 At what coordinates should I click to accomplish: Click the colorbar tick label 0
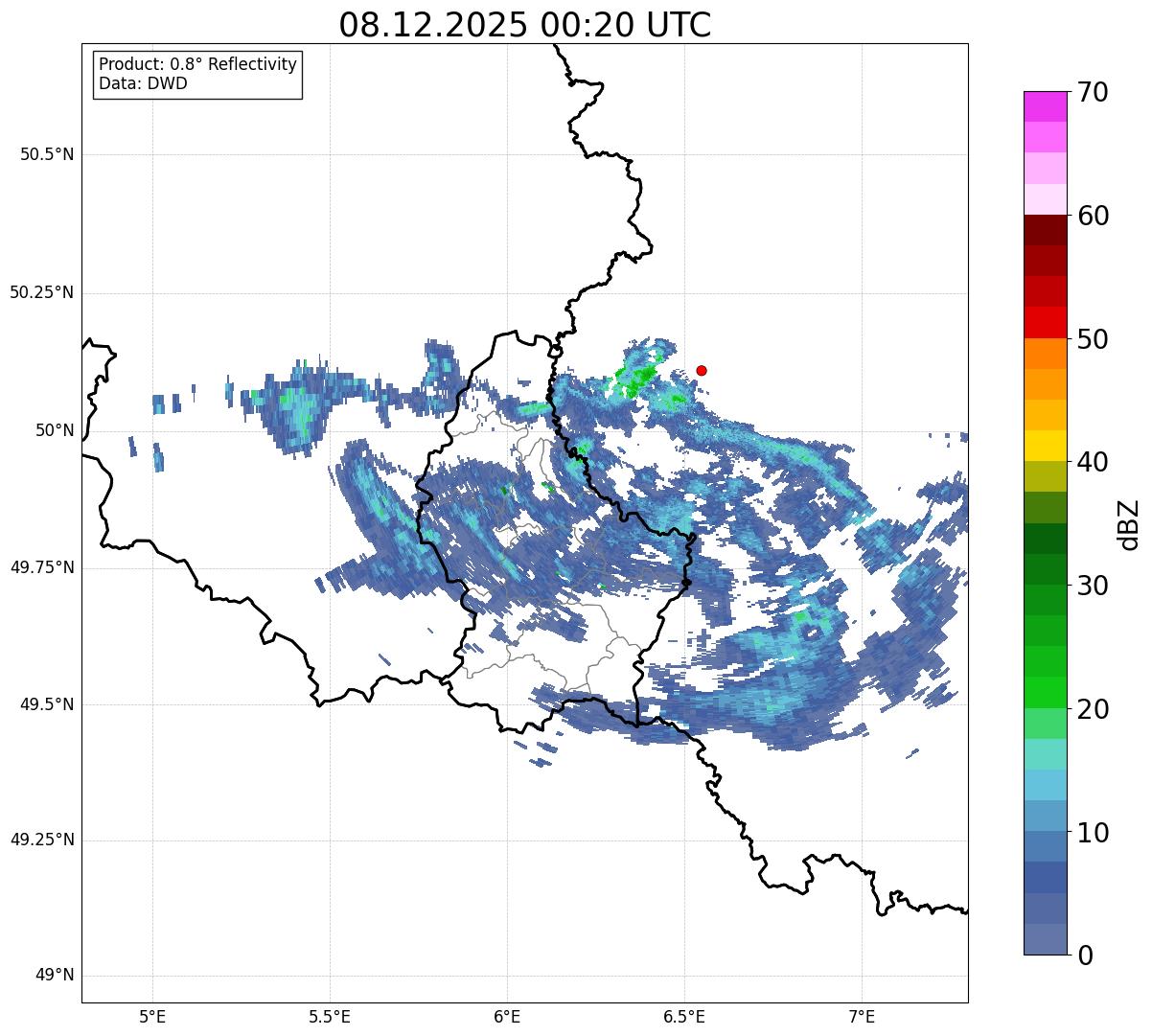pos(1086,955)
